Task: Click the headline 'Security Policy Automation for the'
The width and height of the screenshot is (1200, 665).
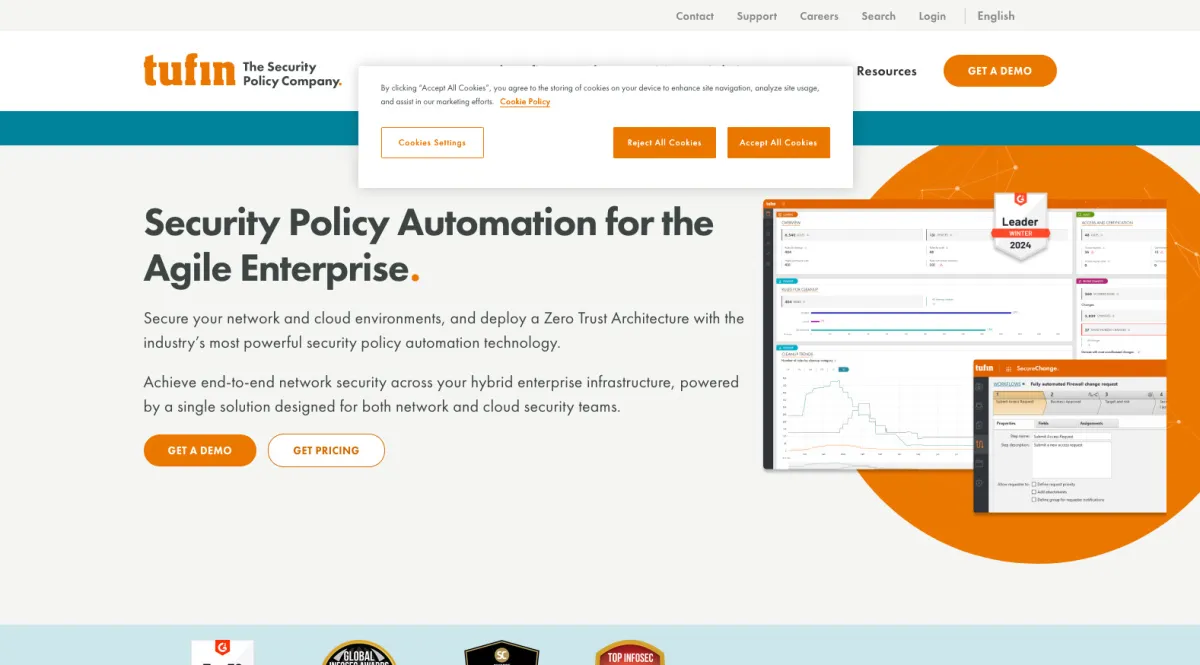Action: (429, 221)
